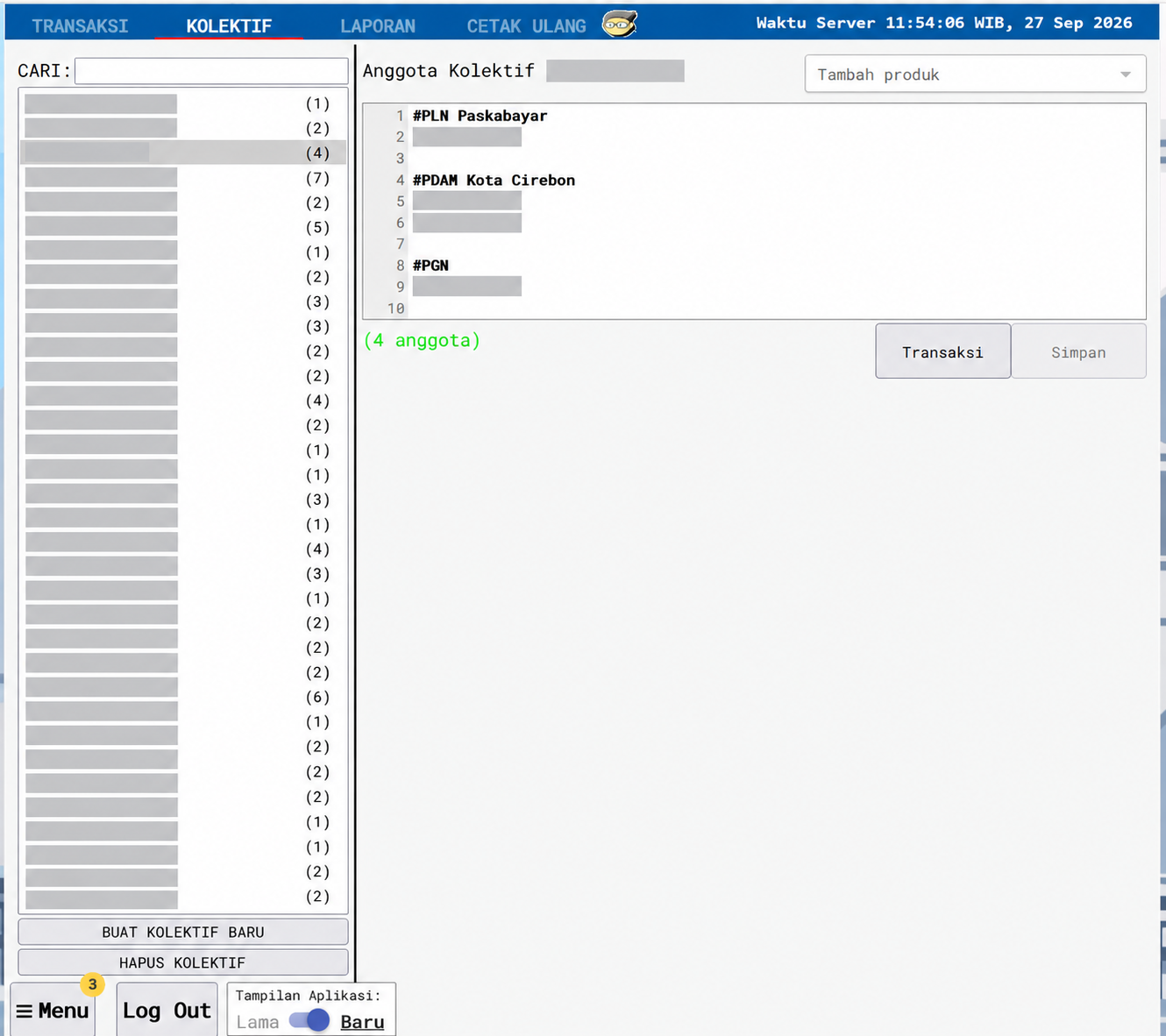Screen dimensions: 1166x1036
Task: Click the Simpan button
Action: click(x=1078, y=351)
